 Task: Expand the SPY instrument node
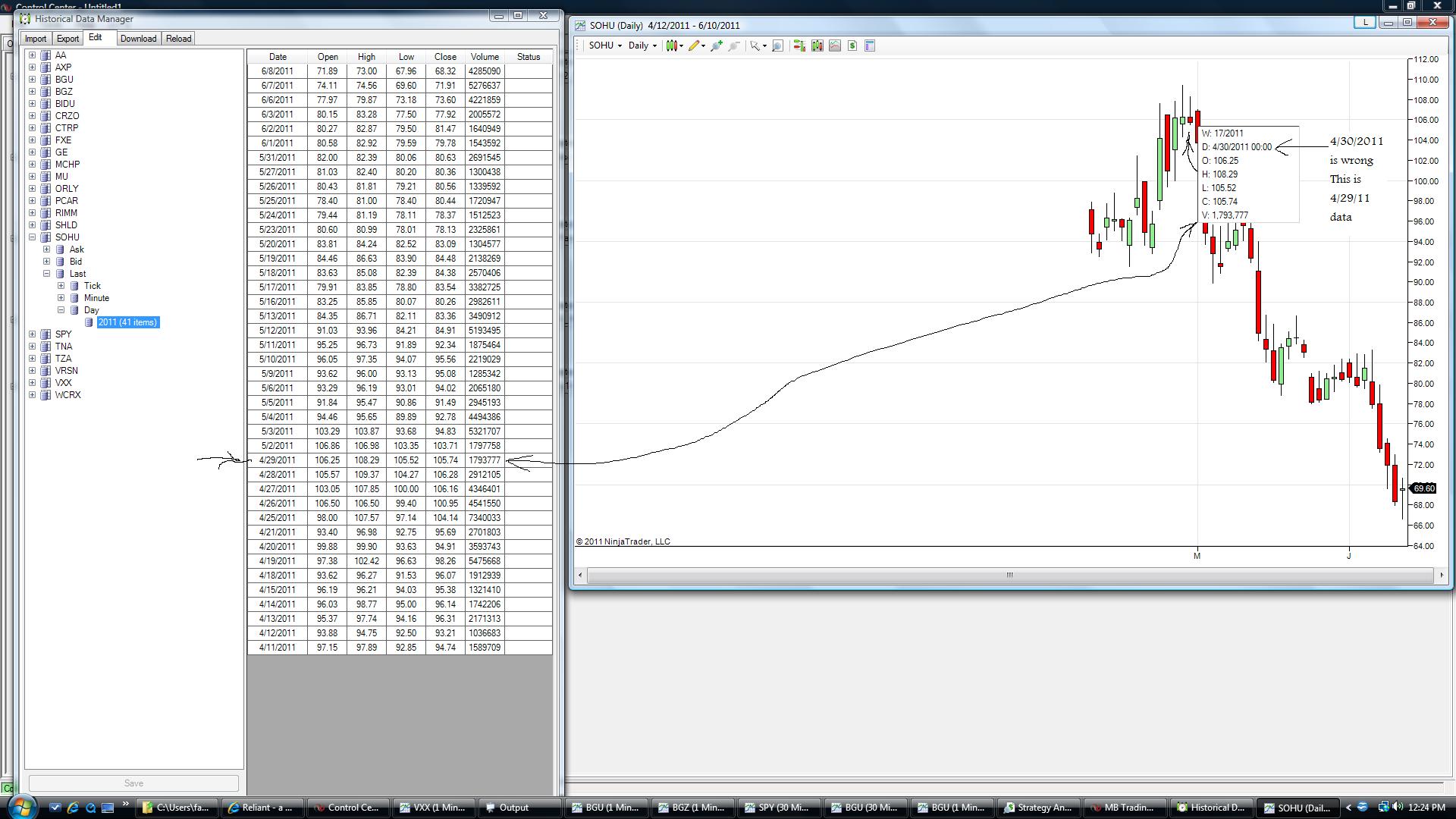tap(33, 334)
